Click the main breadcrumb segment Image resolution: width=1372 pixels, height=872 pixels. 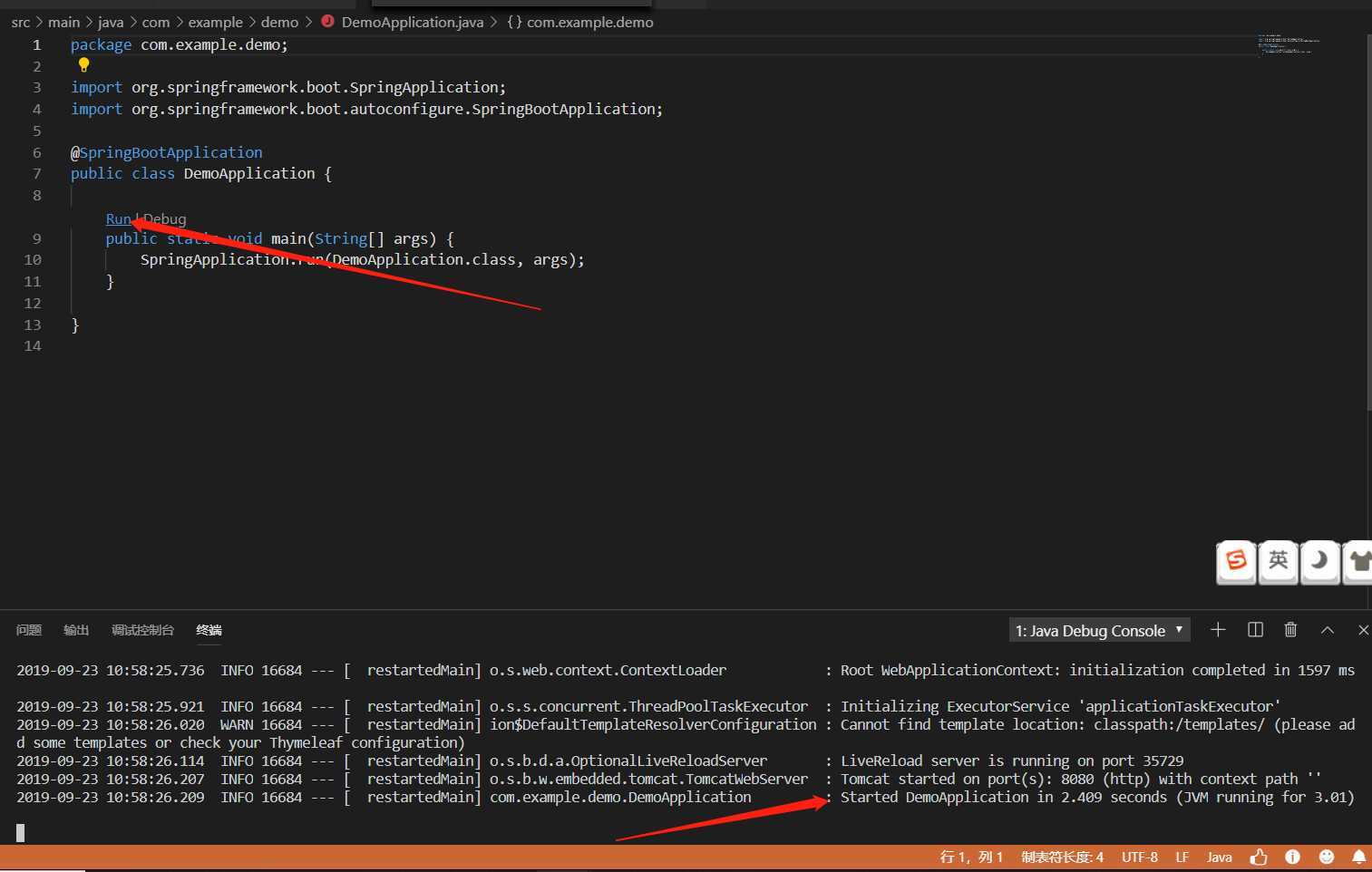tap(63, 22)
